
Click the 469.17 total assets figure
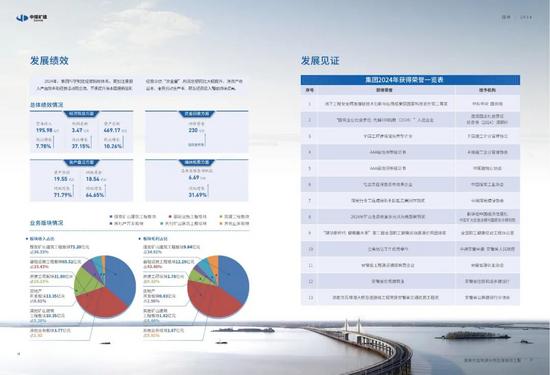pyautogui.click(x=112, y=130)
